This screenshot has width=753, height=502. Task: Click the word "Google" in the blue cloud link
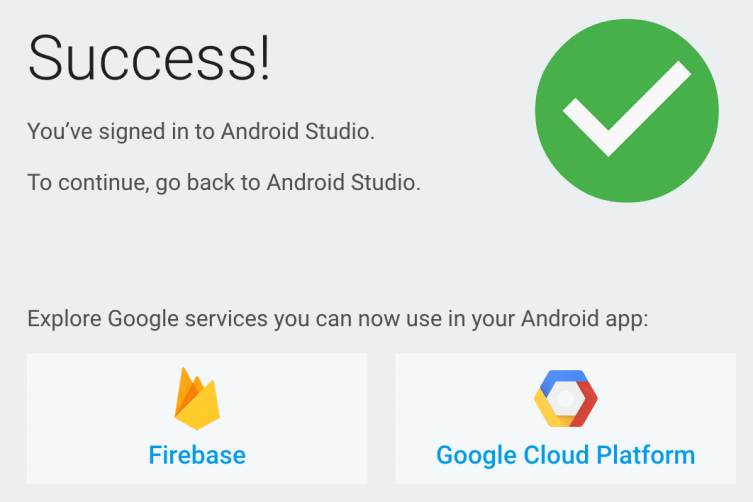click(476, 456)
